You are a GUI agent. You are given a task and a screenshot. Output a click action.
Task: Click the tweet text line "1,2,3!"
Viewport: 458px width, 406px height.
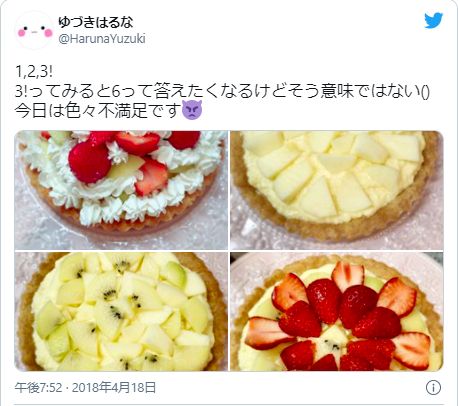(x=34, y=71)
